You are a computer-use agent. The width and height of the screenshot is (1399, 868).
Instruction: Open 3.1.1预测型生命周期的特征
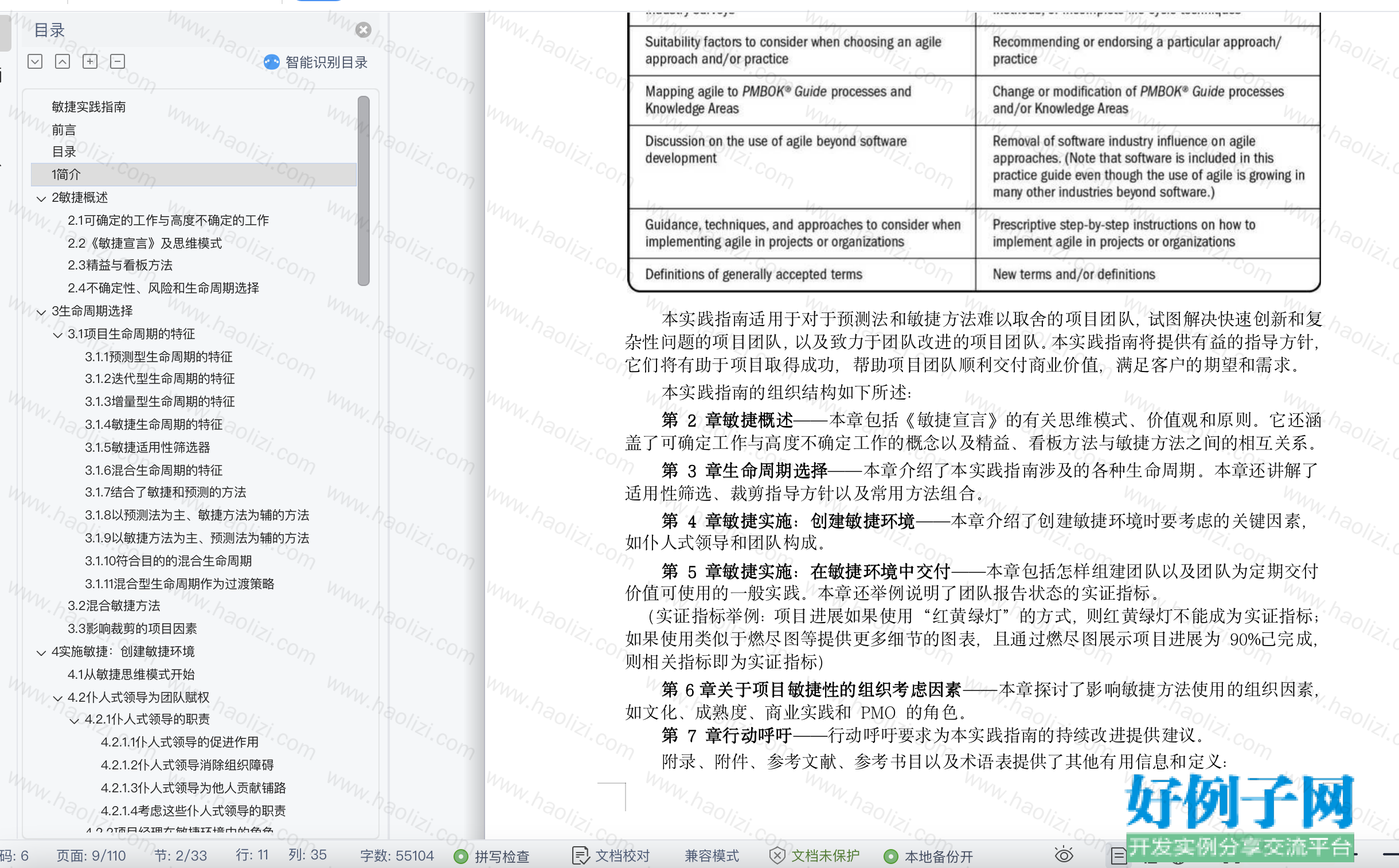tap(159, 357)
